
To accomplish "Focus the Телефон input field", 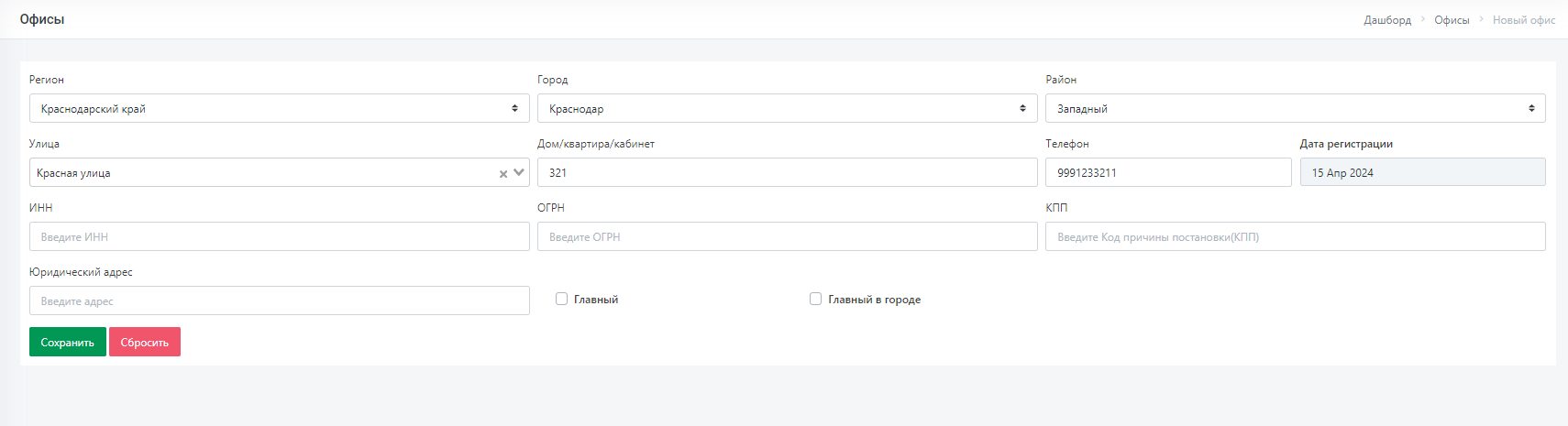I will coord(1168,172).
